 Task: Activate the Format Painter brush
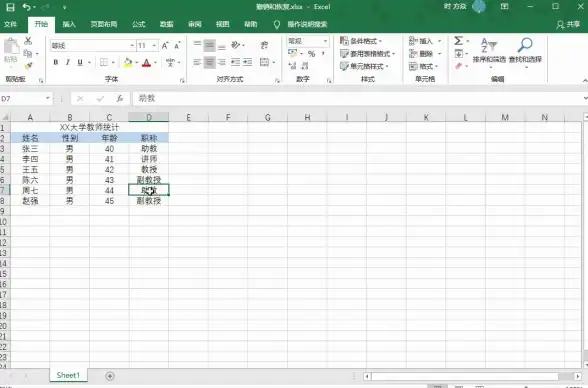[28, 66]
